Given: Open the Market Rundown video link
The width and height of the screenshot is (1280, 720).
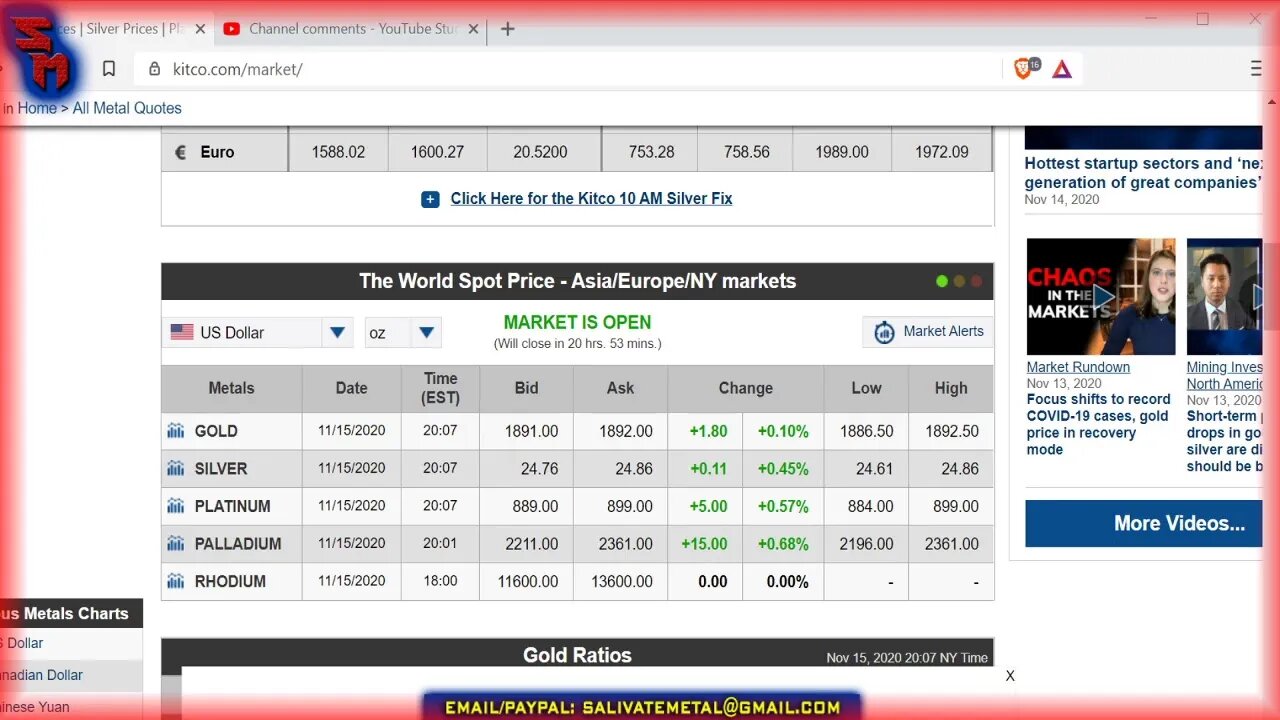Looking at the screenshot, I should 1078,367.
